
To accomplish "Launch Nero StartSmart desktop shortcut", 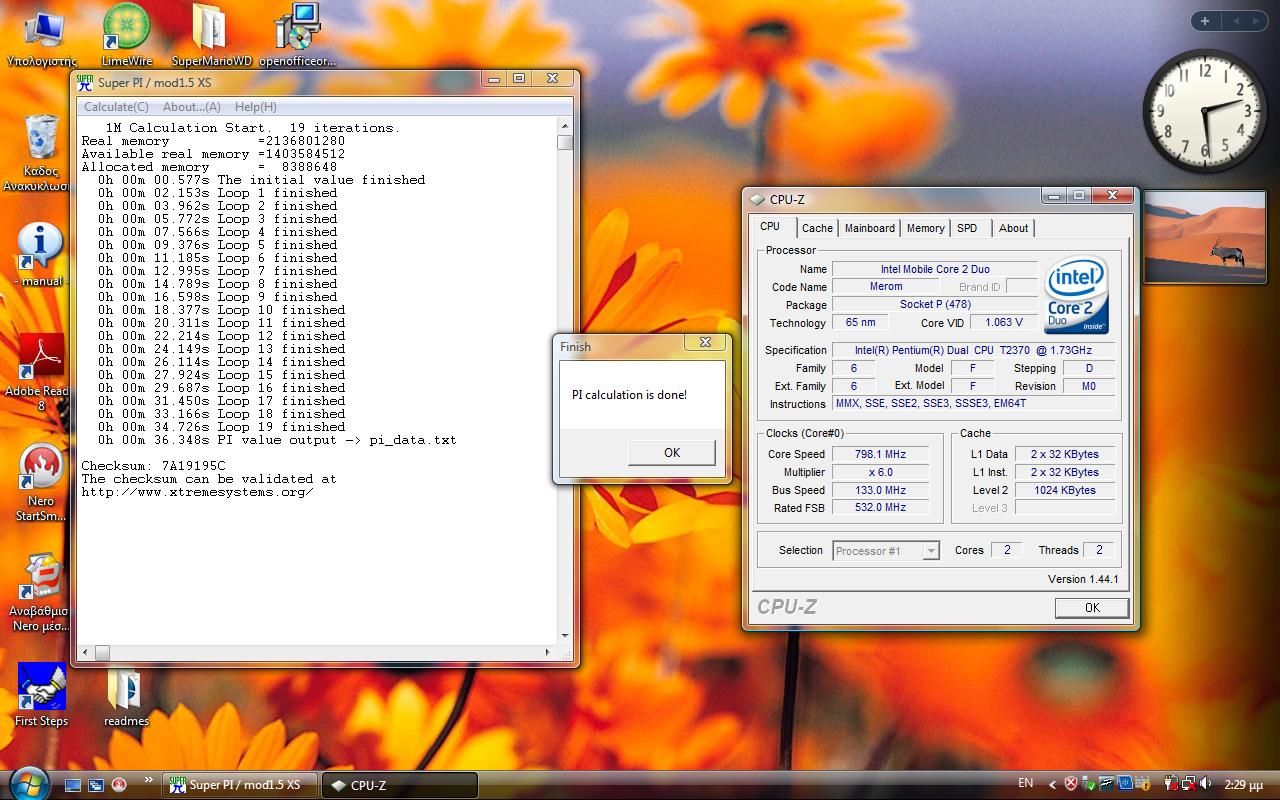I will click(41, 482).
